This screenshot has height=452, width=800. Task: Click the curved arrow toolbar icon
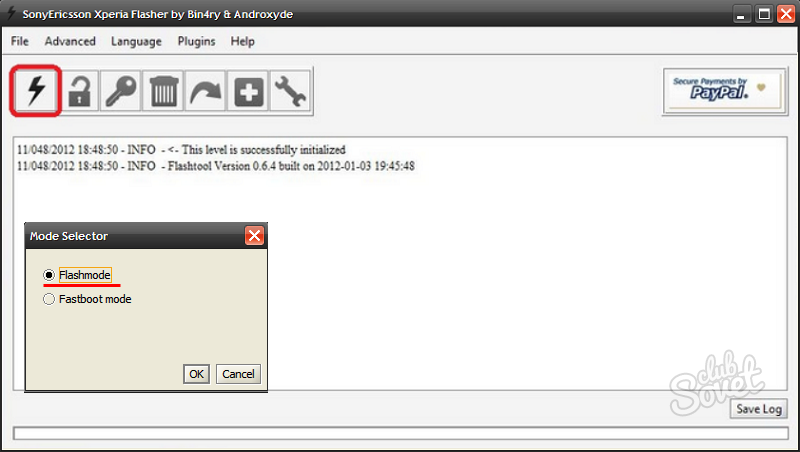tap(205, 91)
